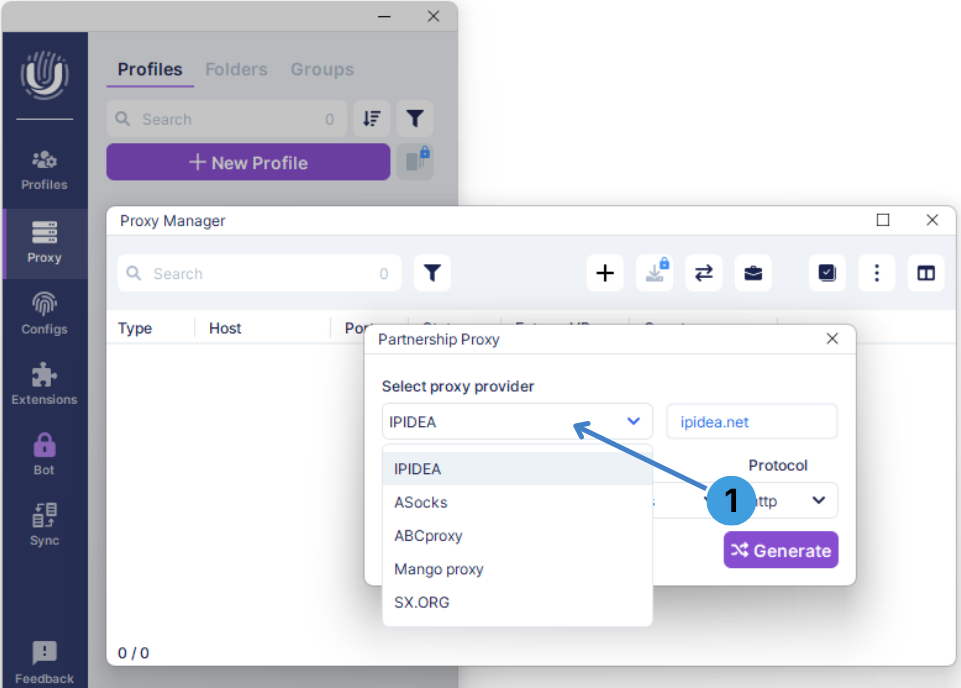Switch to the Profiles tab
961x688 pixels.
pyautogui.click(x=150, y=69)
